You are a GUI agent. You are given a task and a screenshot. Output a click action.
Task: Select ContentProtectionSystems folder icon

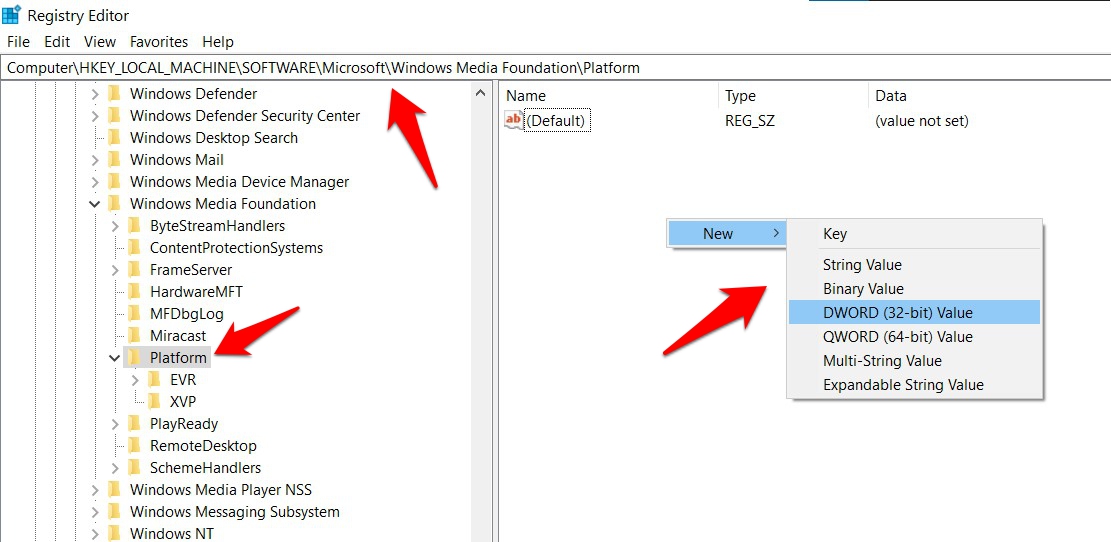[134, 248]
